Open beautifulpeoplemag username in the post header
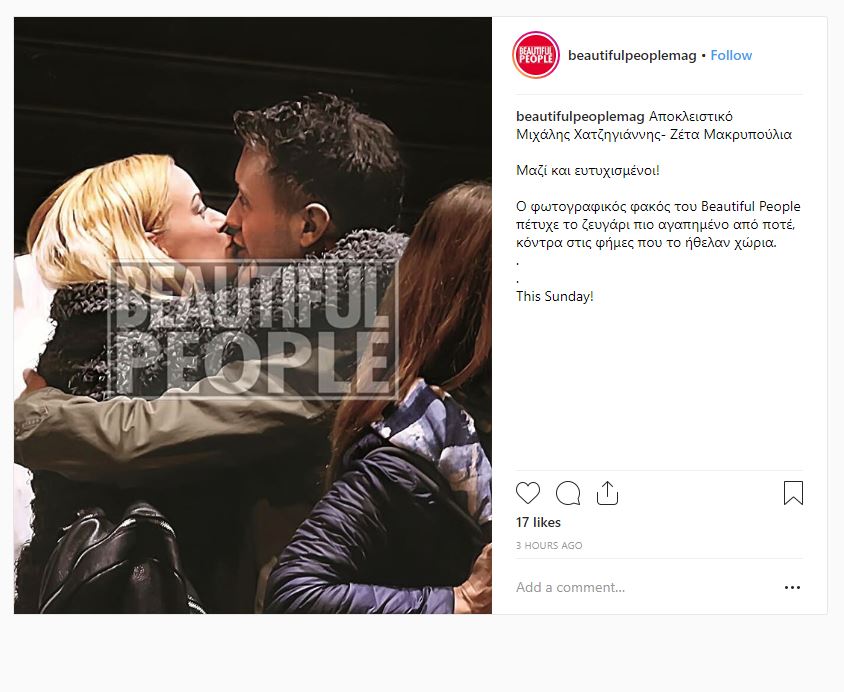Viewport: 844px width, 692px height. click(x=632, y=55)
